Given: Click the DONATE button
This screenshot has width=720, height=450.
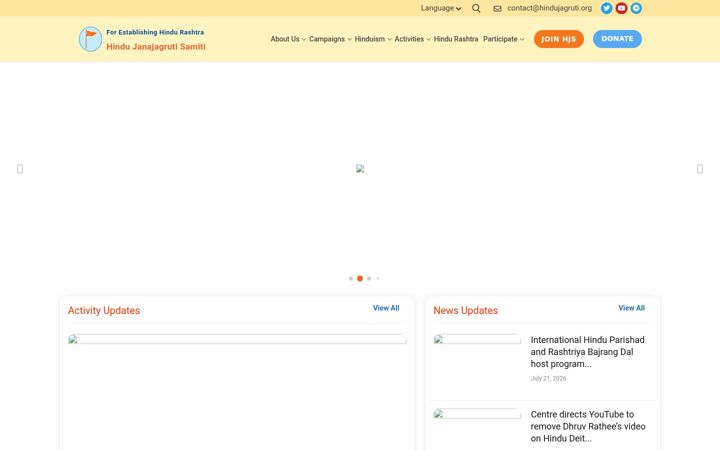Looking at the screenshot, I should [x=617, y=39].
